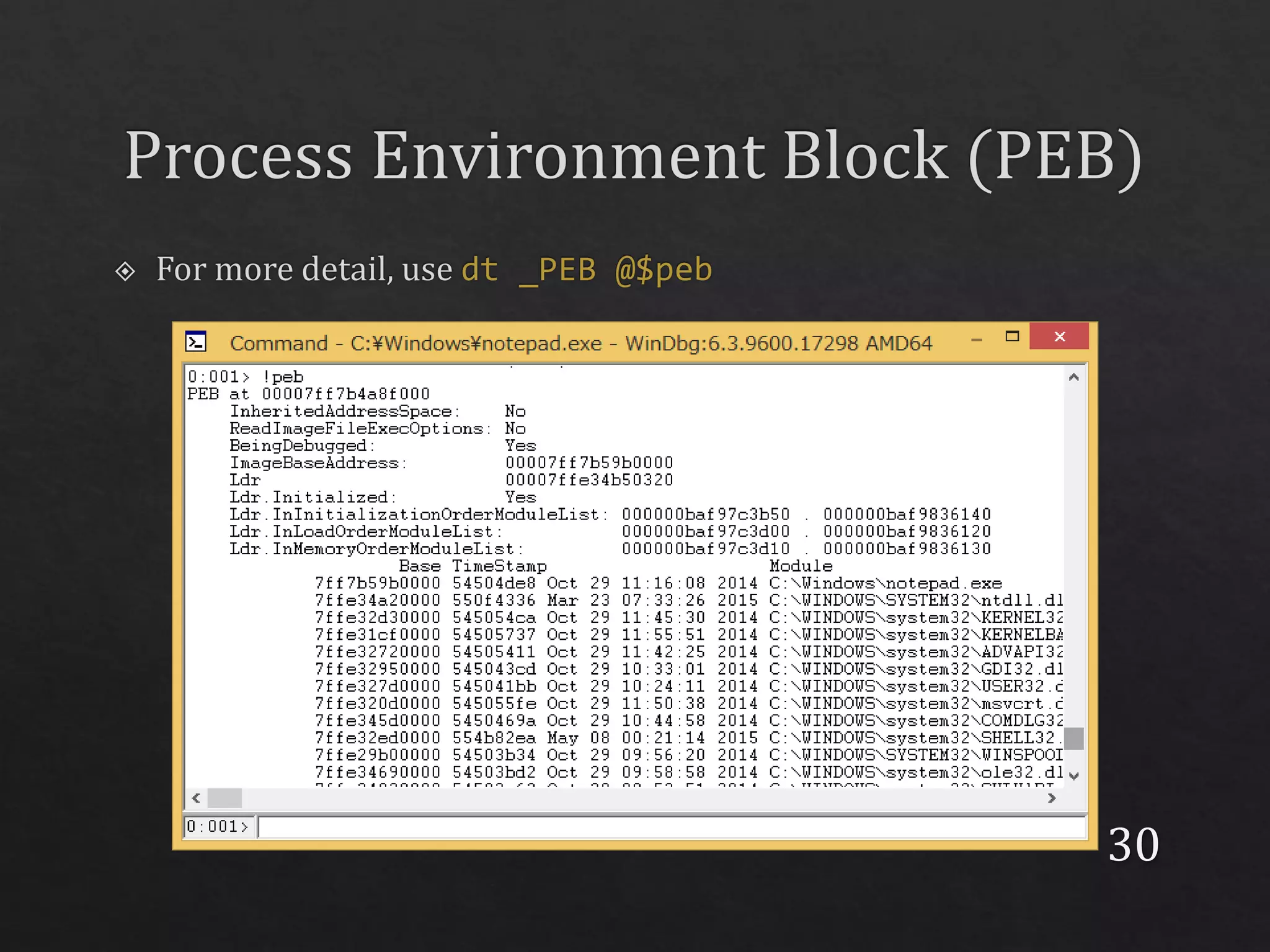The width and height of the screenshot is (1270, 952).
Task: Click the Process Environment Block slide title
Action: [x=633, y=156]
